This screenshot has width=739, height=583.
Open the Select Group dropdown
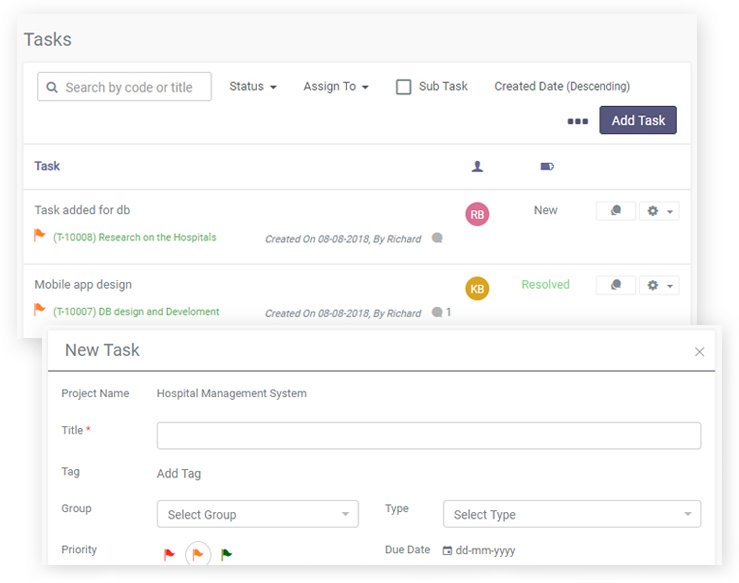[257, 515]
